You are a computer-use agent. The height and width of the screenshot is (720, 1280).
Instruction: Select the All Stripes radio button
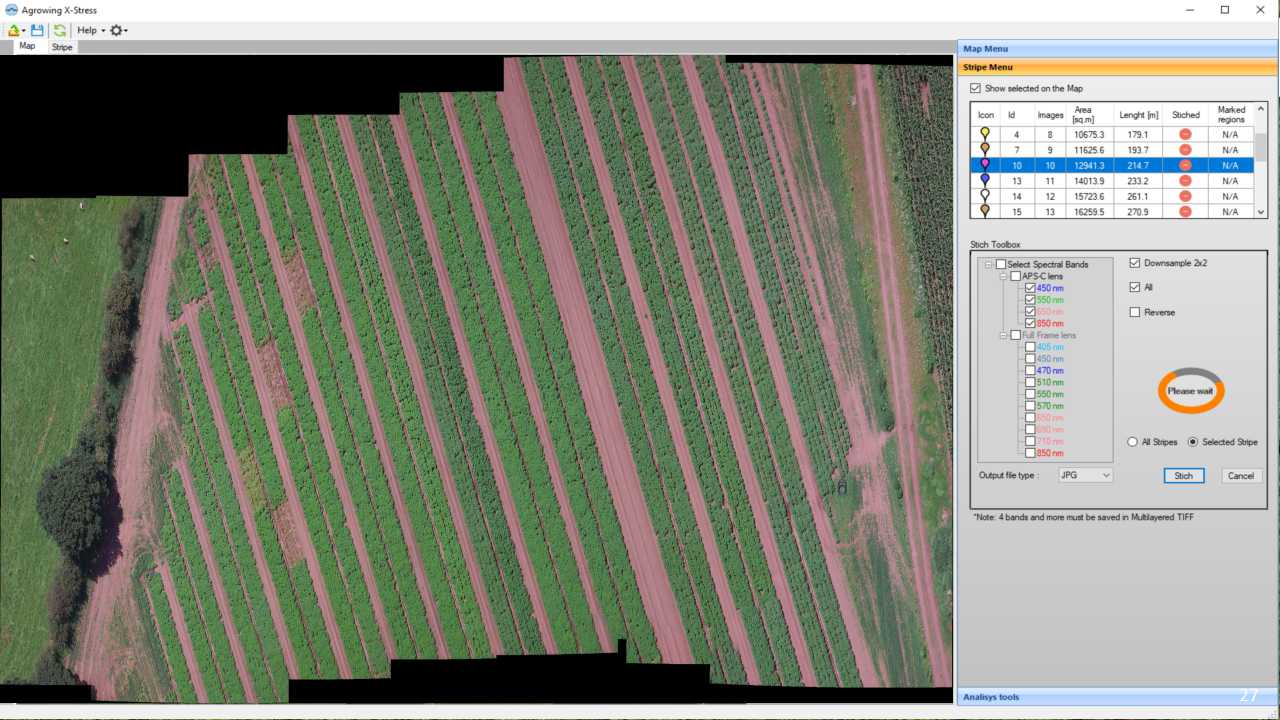(x=1132, y=442)
